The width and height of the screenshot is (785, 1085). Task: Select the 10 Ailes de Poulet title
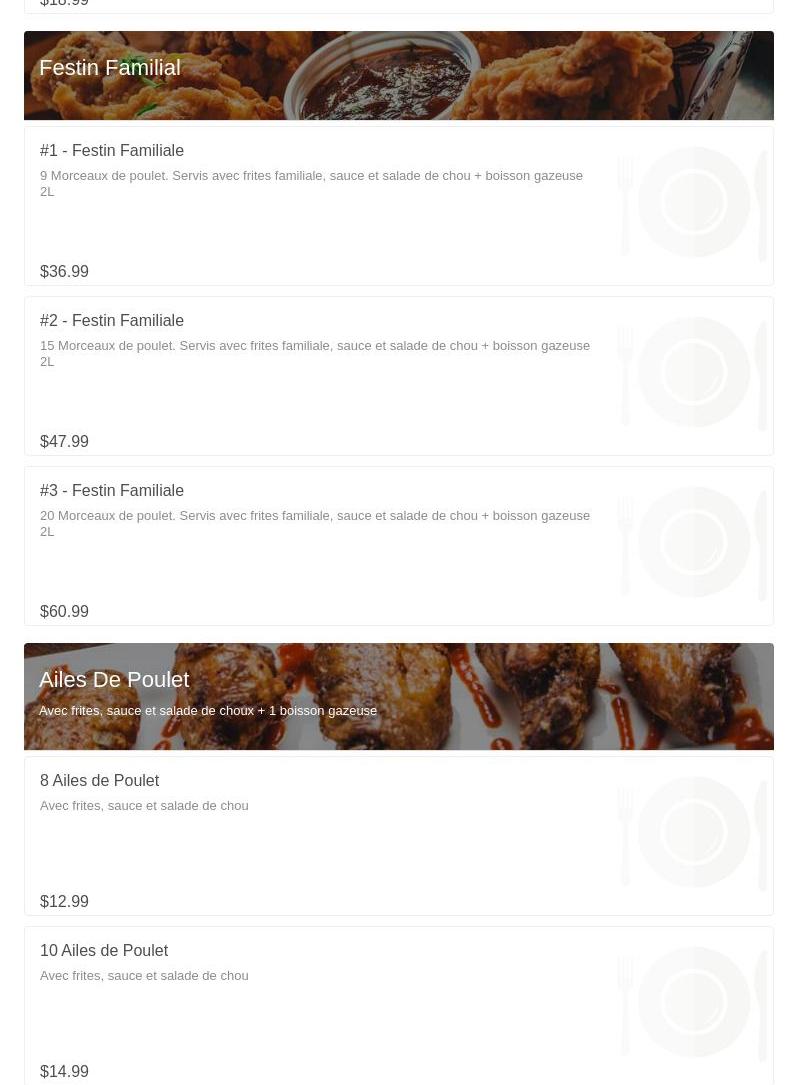(104, 951)
